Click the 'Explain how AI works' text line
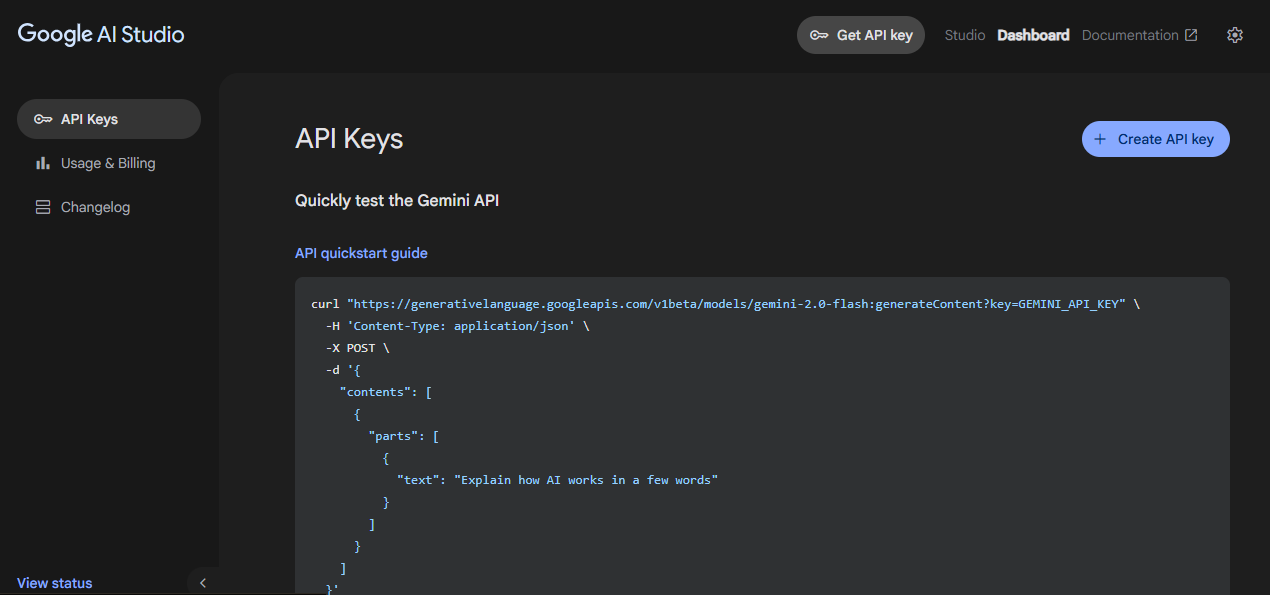1270x595 pixels. [x=558, y=480]
